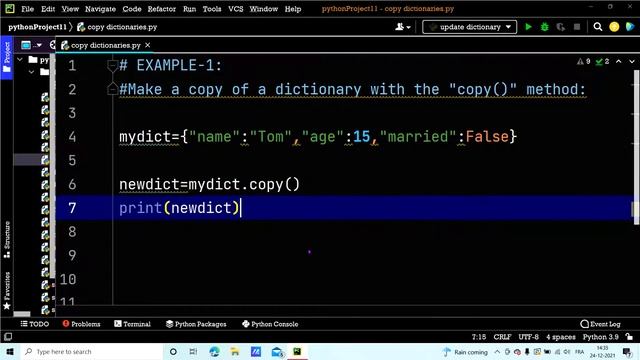Open the Python Console tool window

point(270,324)
